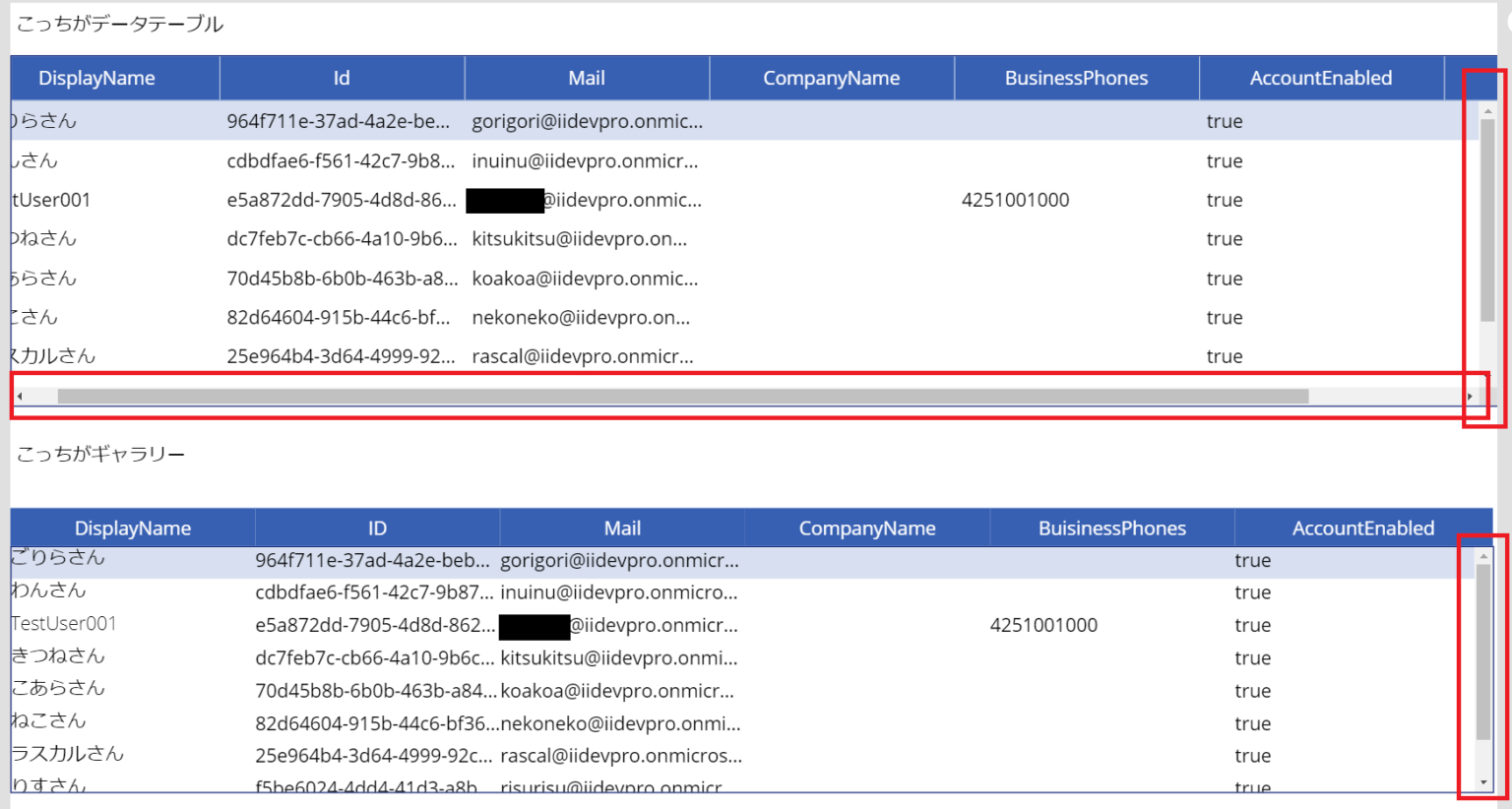The width and height of the screenshot is (1512, 809).
Task: Click gallery mail koakoa@iidevpro.onmicr...
Action: (x=617, y=691)
